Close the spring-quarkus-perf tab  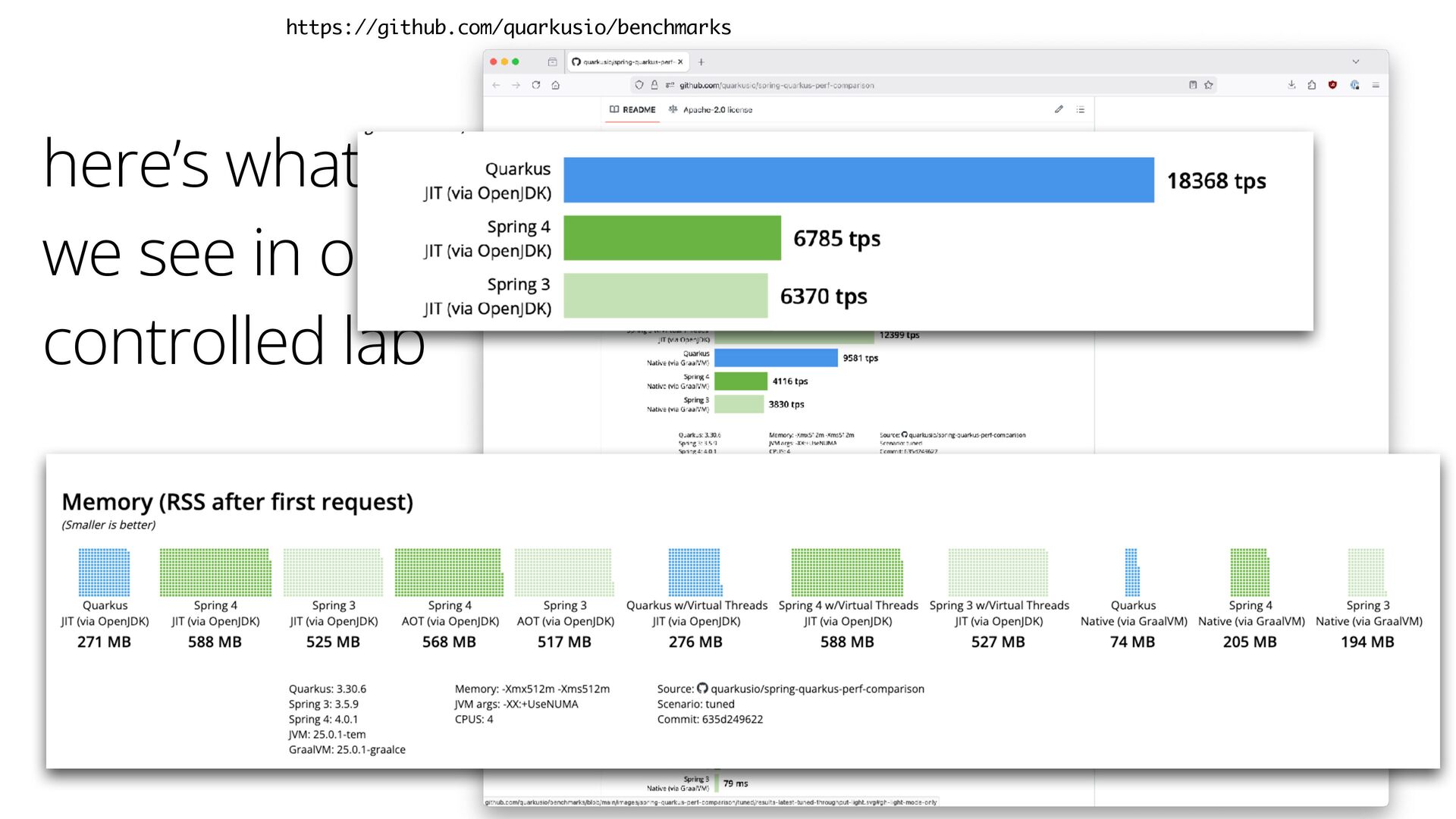click(x=680, y=61)
